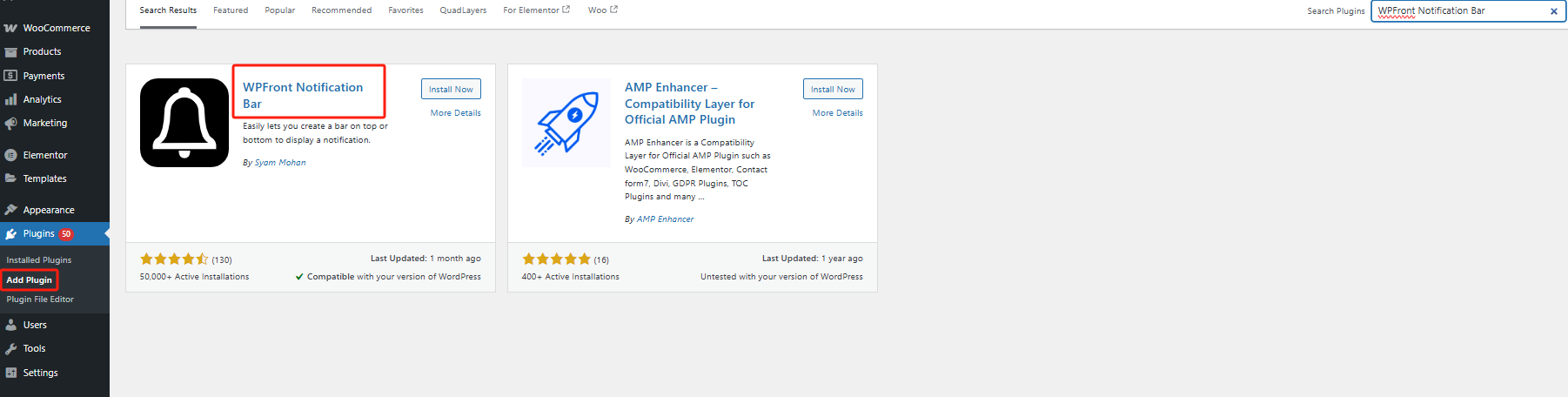Click the Appearance paintbrush icon
1568x397 pixels.
(10, 211)
